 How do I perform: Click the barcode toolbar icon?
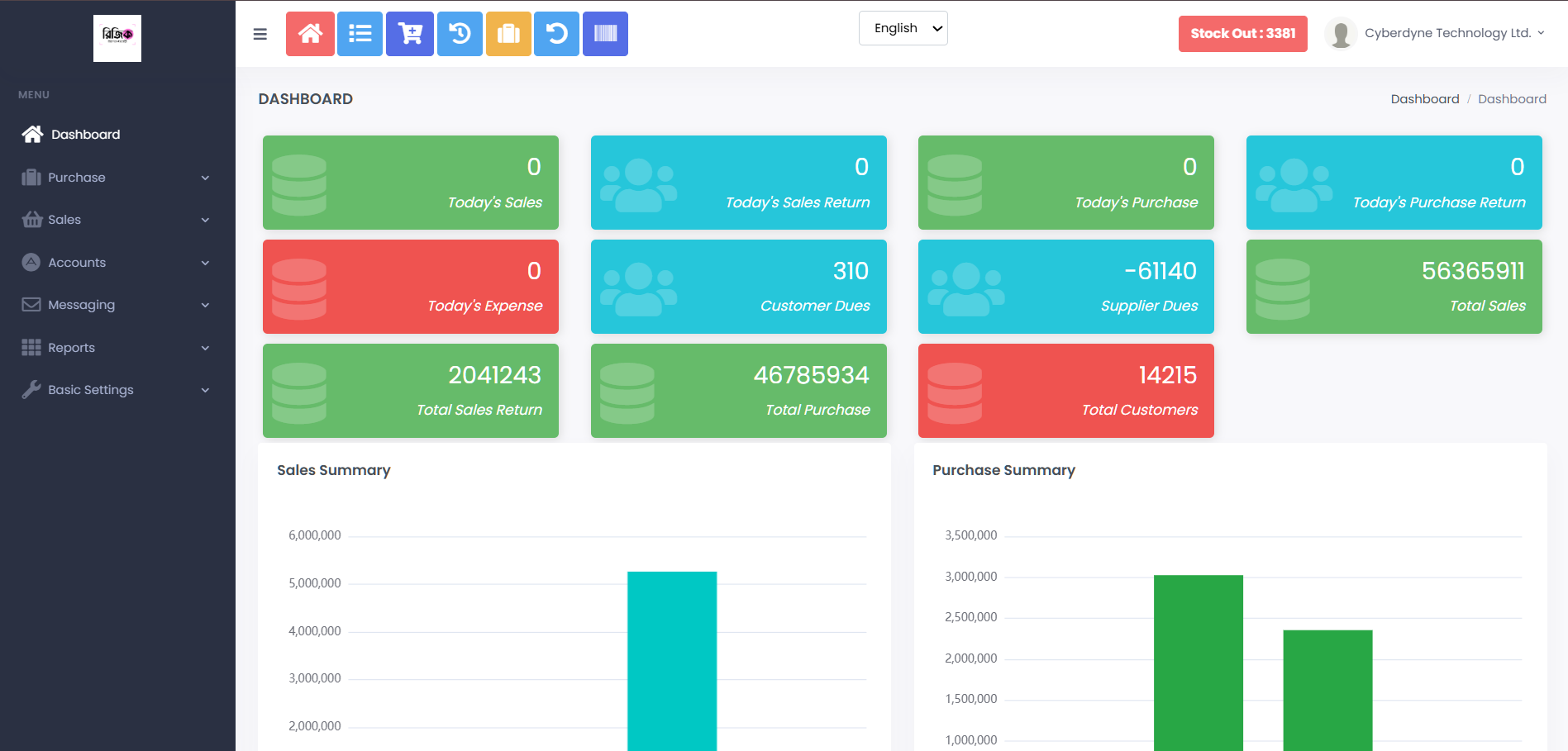click(x=605, y=34)
